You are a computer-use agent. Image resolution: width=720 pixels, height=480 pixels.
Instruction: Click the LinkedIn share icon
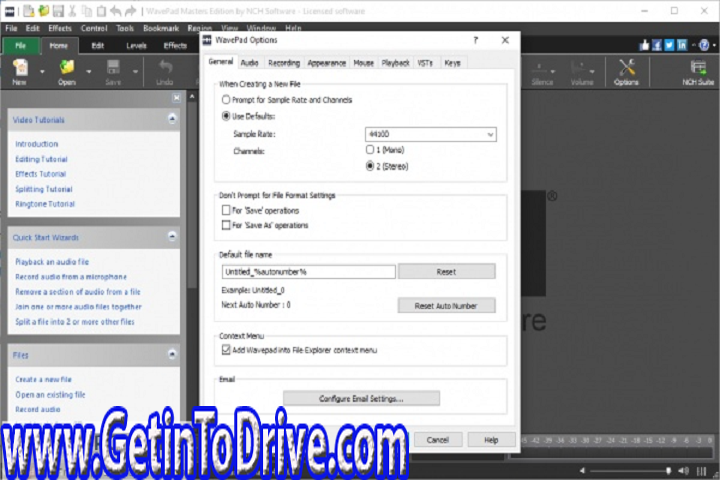682,45
